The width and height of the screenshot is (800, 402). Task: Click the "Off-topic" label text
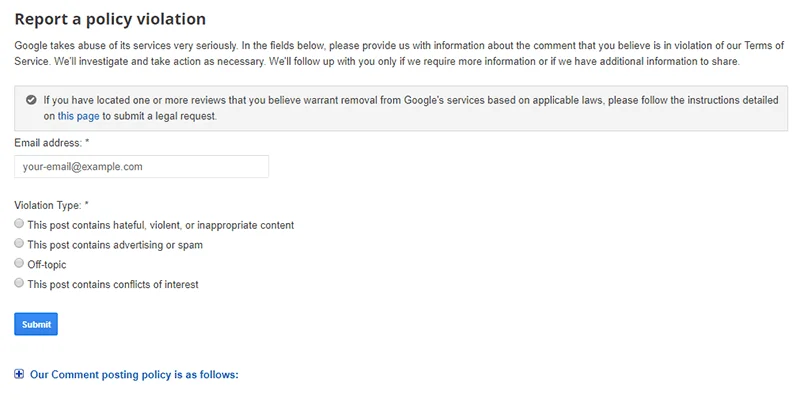[47, 265]
